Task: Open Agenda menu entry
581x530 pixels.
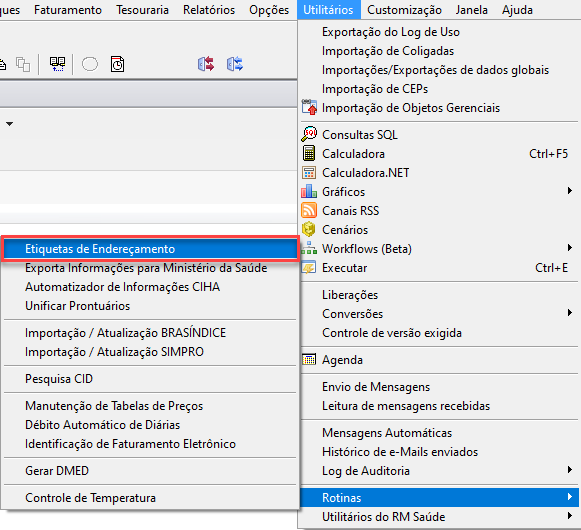Action: tap(439, 360)
